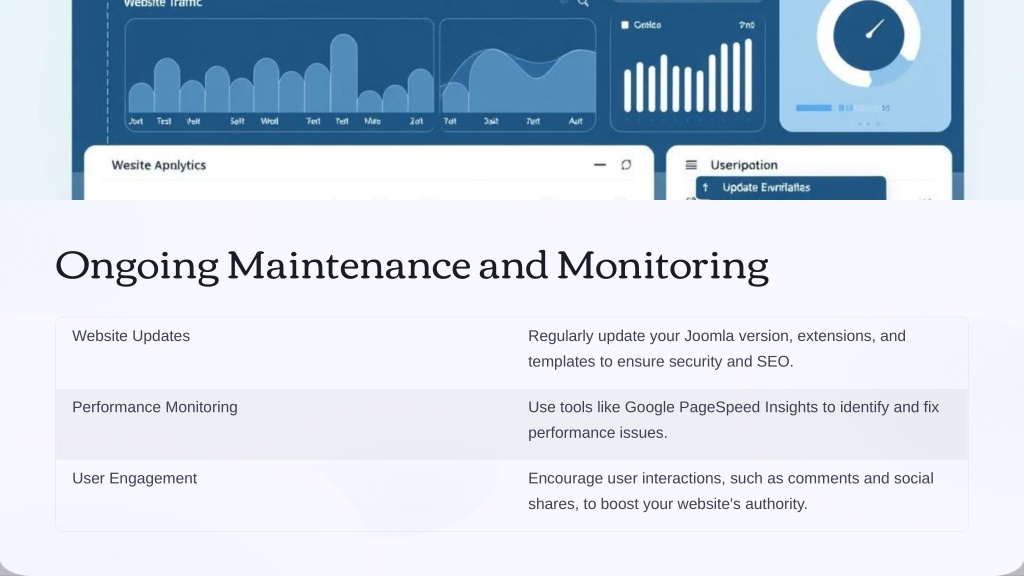The height and width of the screenshot is (576, 1024).
Task: Click the search magnifier icon above the charts
Action: coord(583,3)
